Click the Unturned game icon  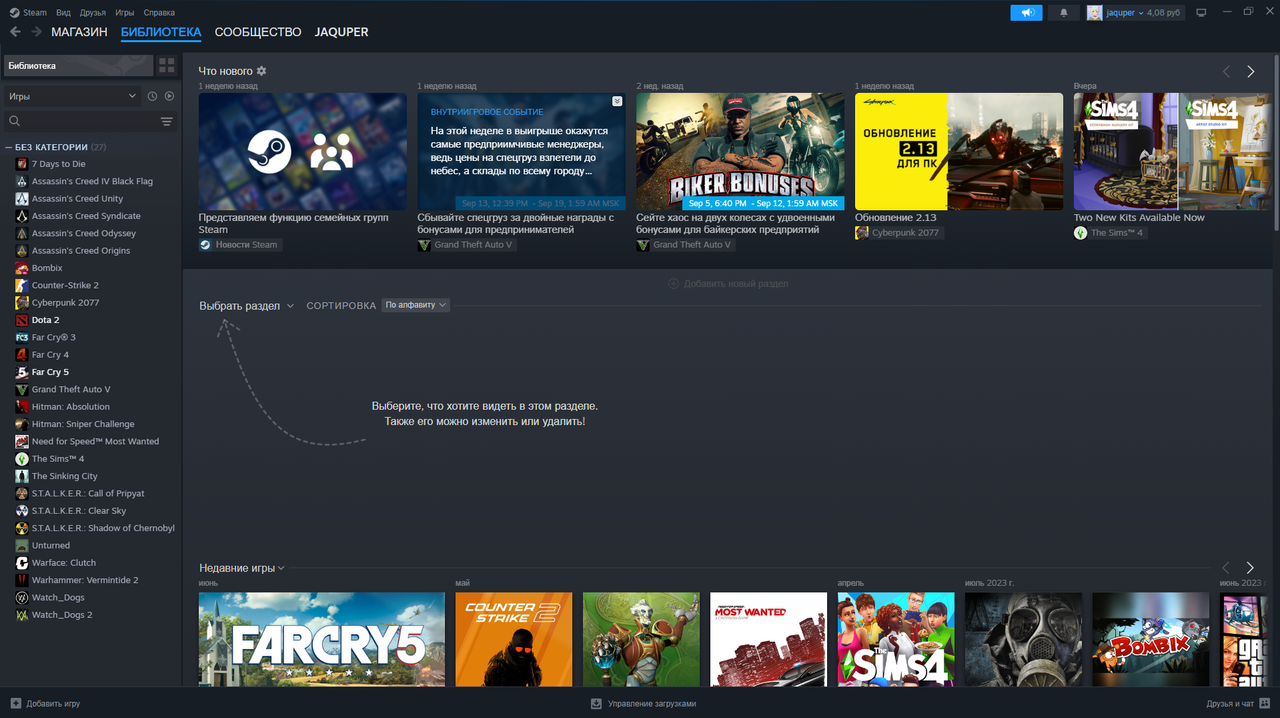[22, 545]
